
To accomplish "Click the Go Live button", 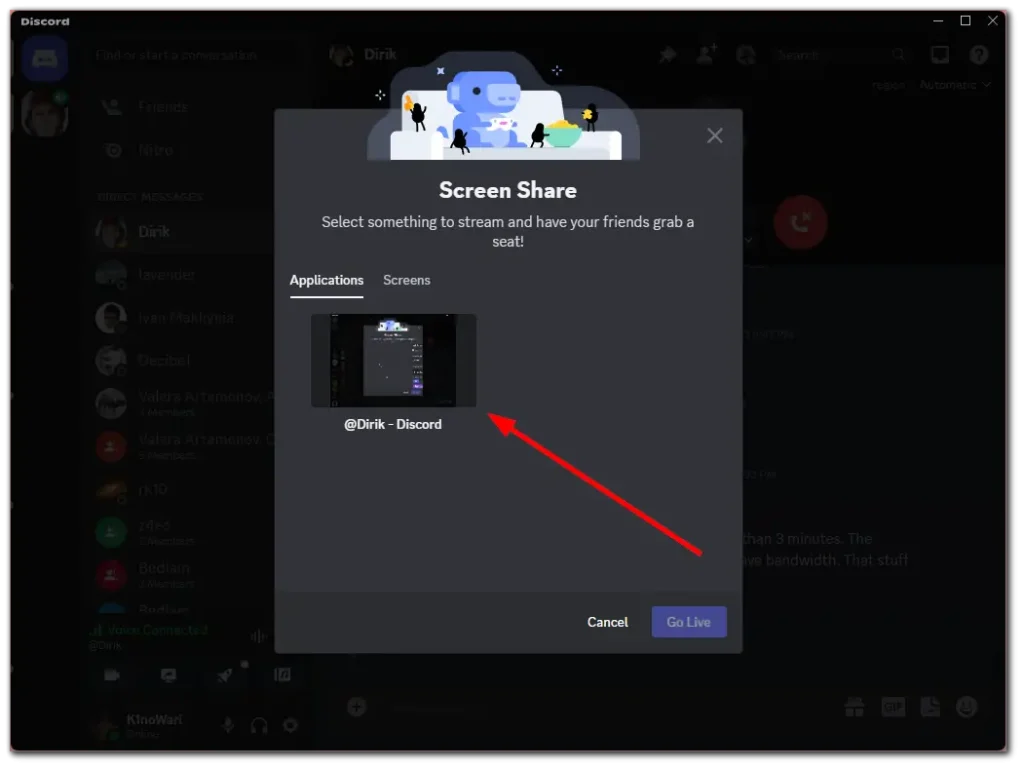I will click(x=688, y=621).
